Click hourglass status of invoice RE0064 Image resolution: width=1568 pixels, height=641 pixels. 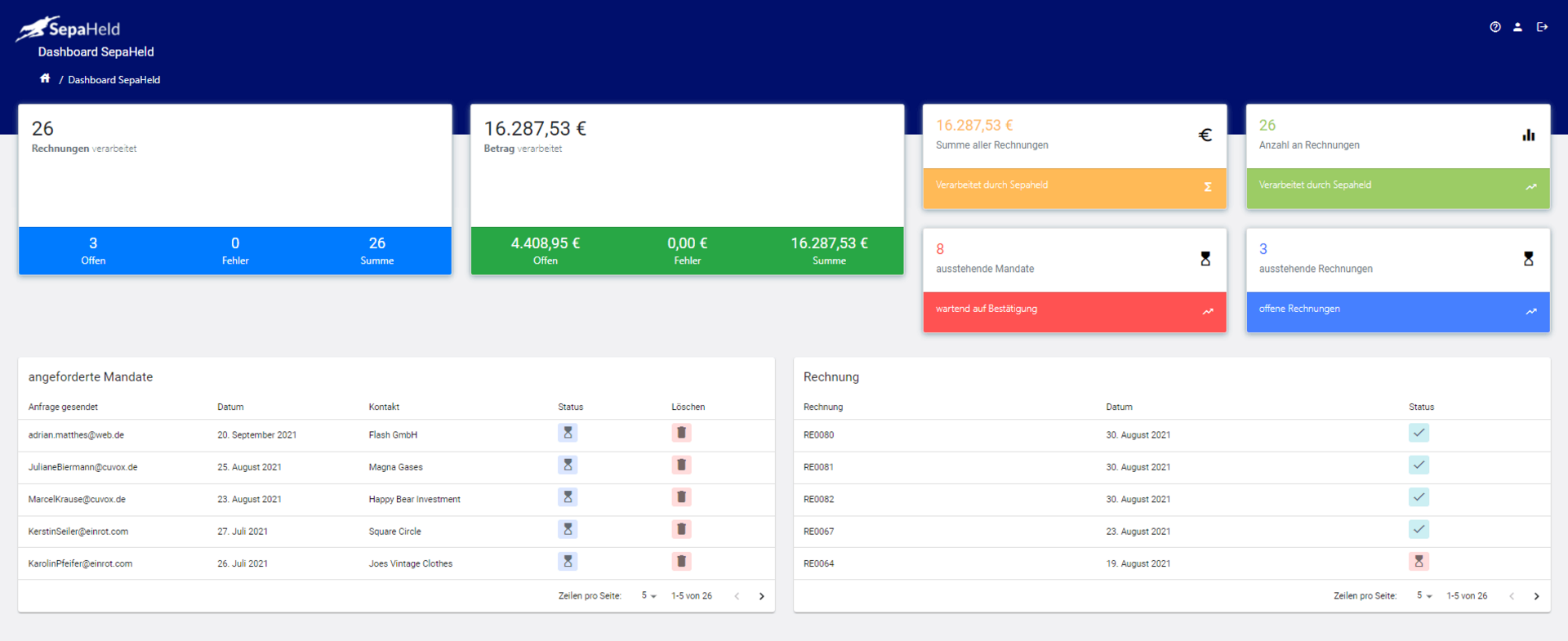tap(1419, 562)
